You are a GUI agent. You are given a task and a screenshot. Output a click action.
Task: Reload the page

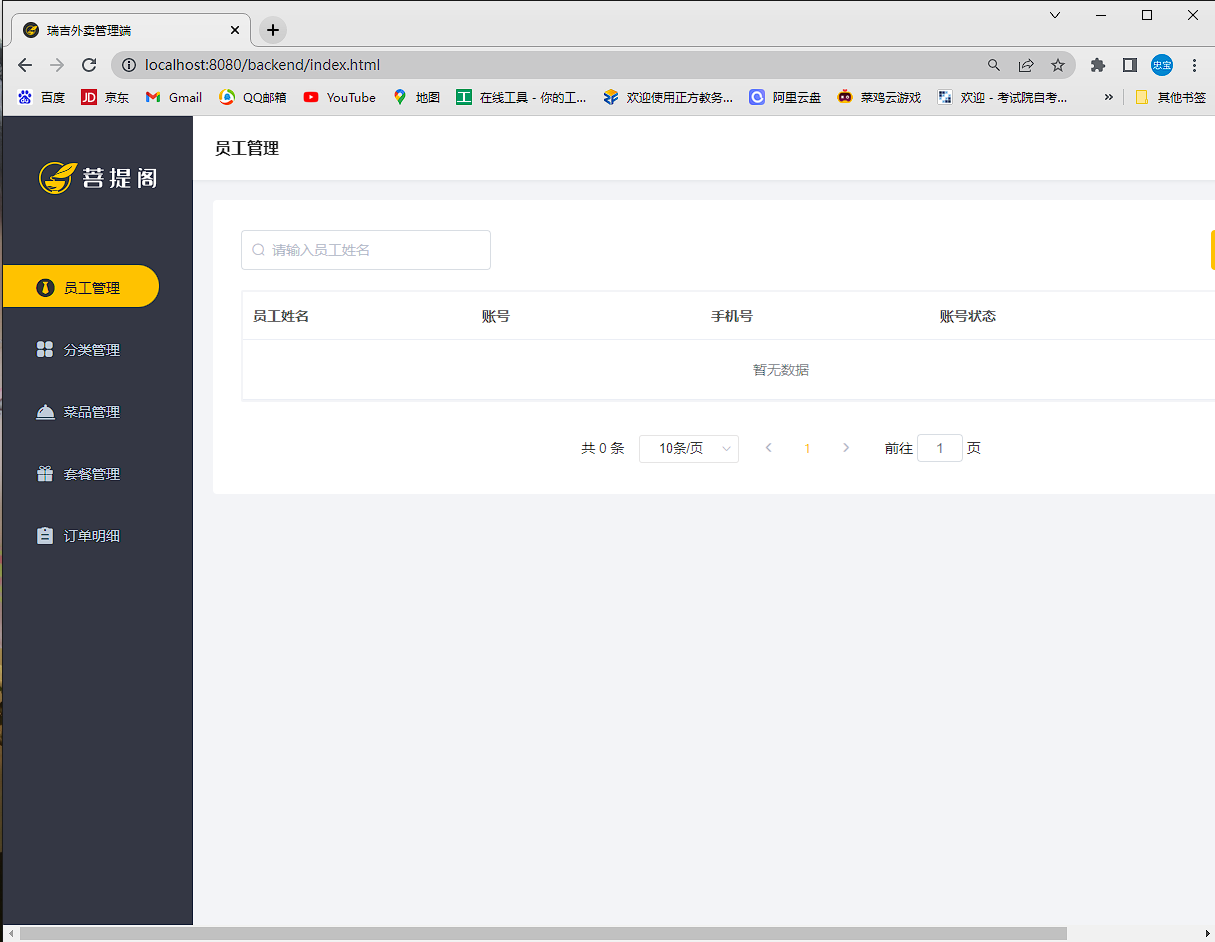[x=89, y=65]
